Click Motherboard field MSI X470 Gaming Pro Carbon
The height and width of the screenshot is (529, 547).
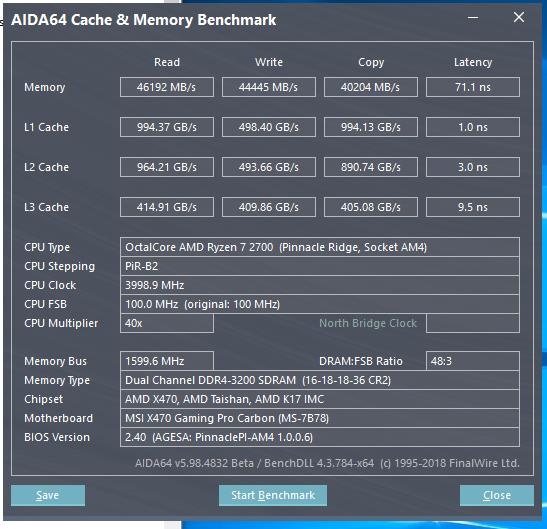(x=320, y=418)
